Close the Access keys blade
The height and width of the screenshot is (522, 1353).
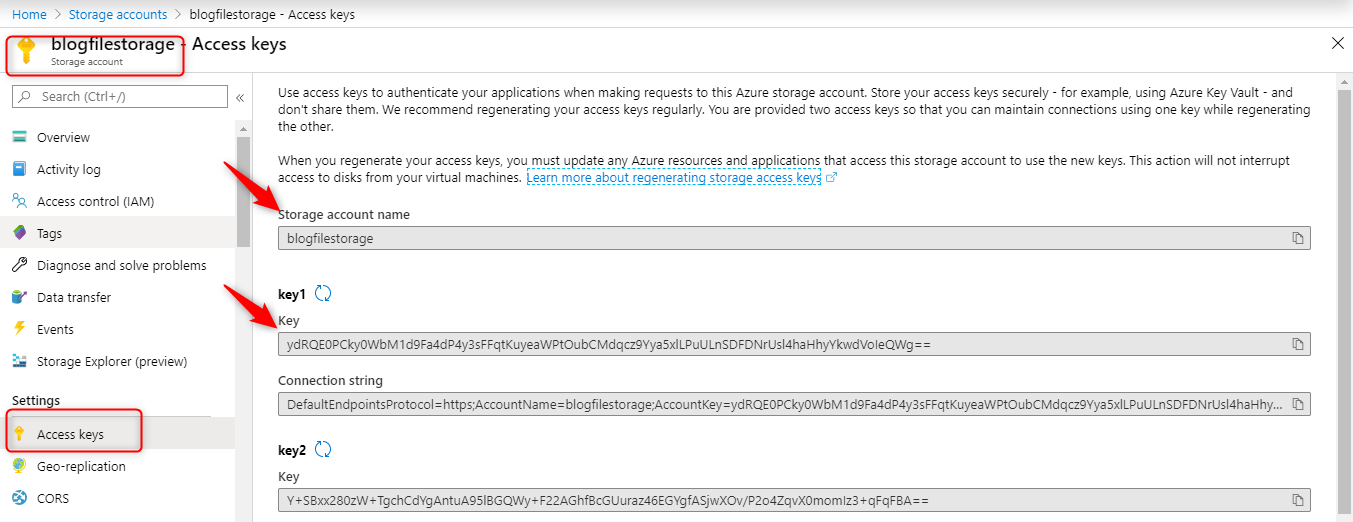point(1338,43)
